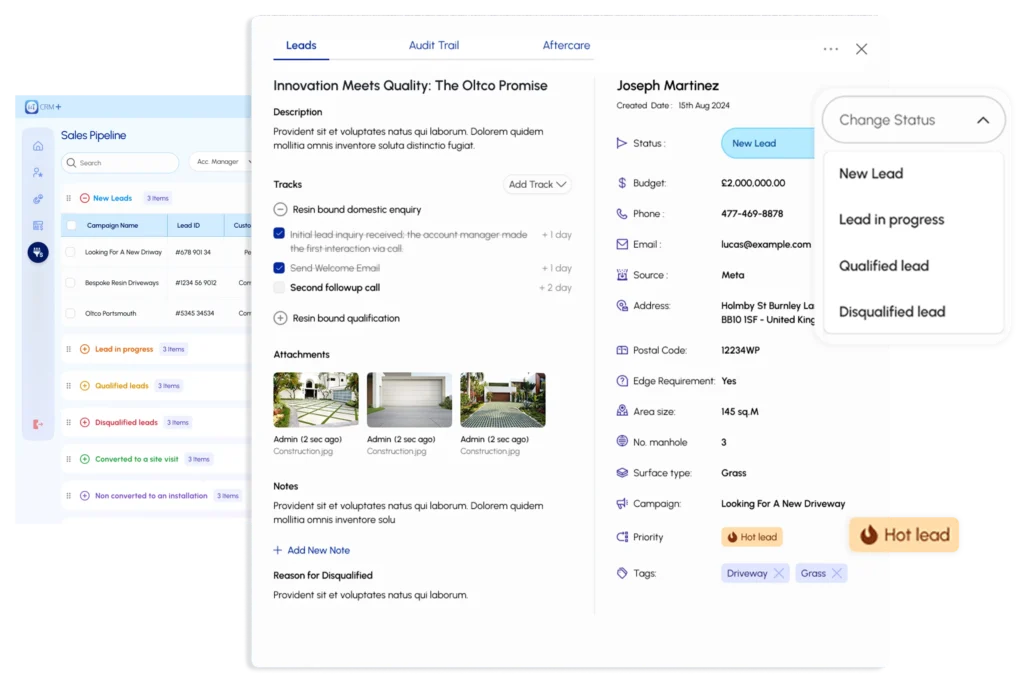Uncheck the initial lead inquiry received task
Image resolution: width=1024 pixels, height=685 pixels.
click(279, 234)
